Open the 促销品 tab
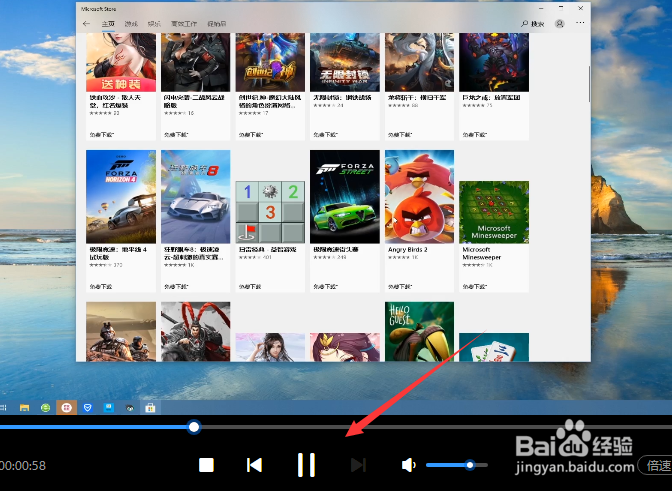672x491 pixels. (x=217, y=24)
